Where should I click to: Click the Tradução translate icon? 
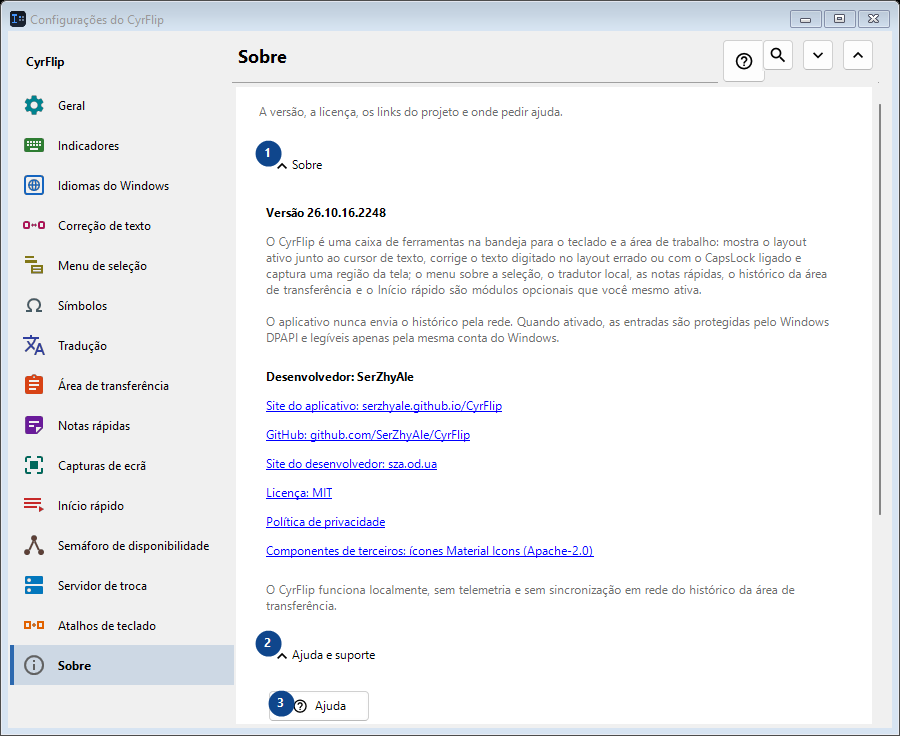tap(34, 346)
